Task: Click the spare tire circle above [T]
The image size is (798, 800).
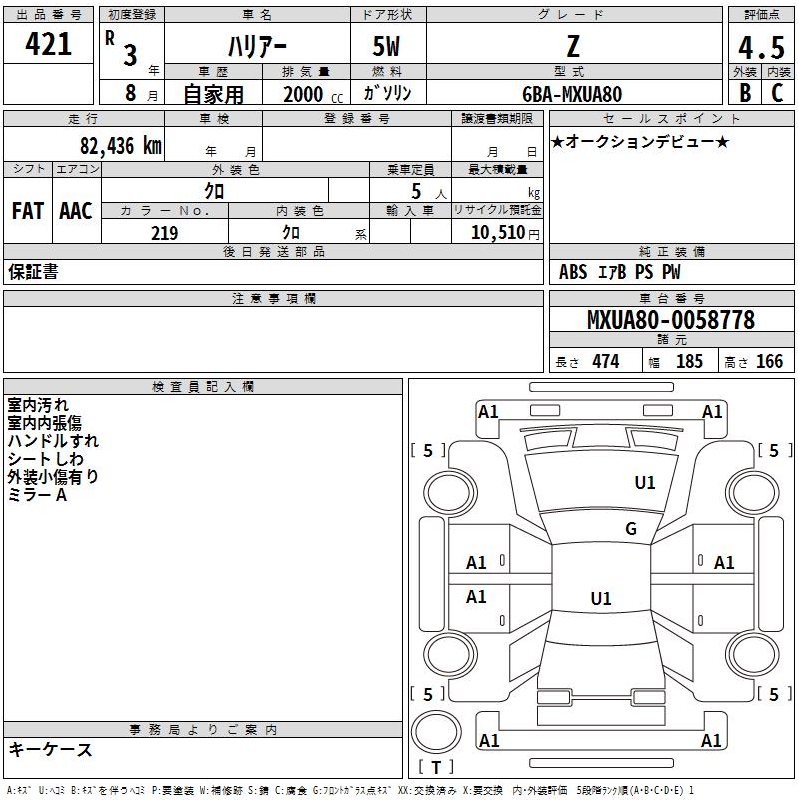Action: (436, 735)
